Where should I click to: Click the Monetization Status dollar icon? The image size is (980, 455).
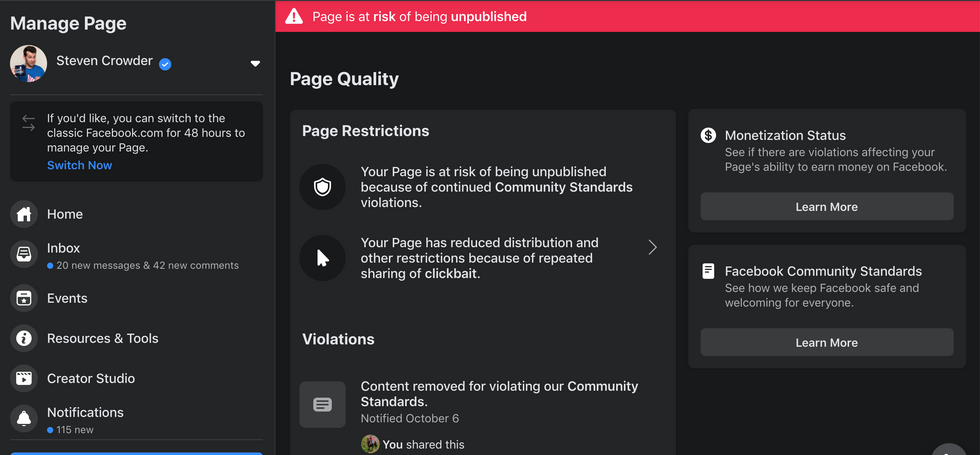(708, 135)
